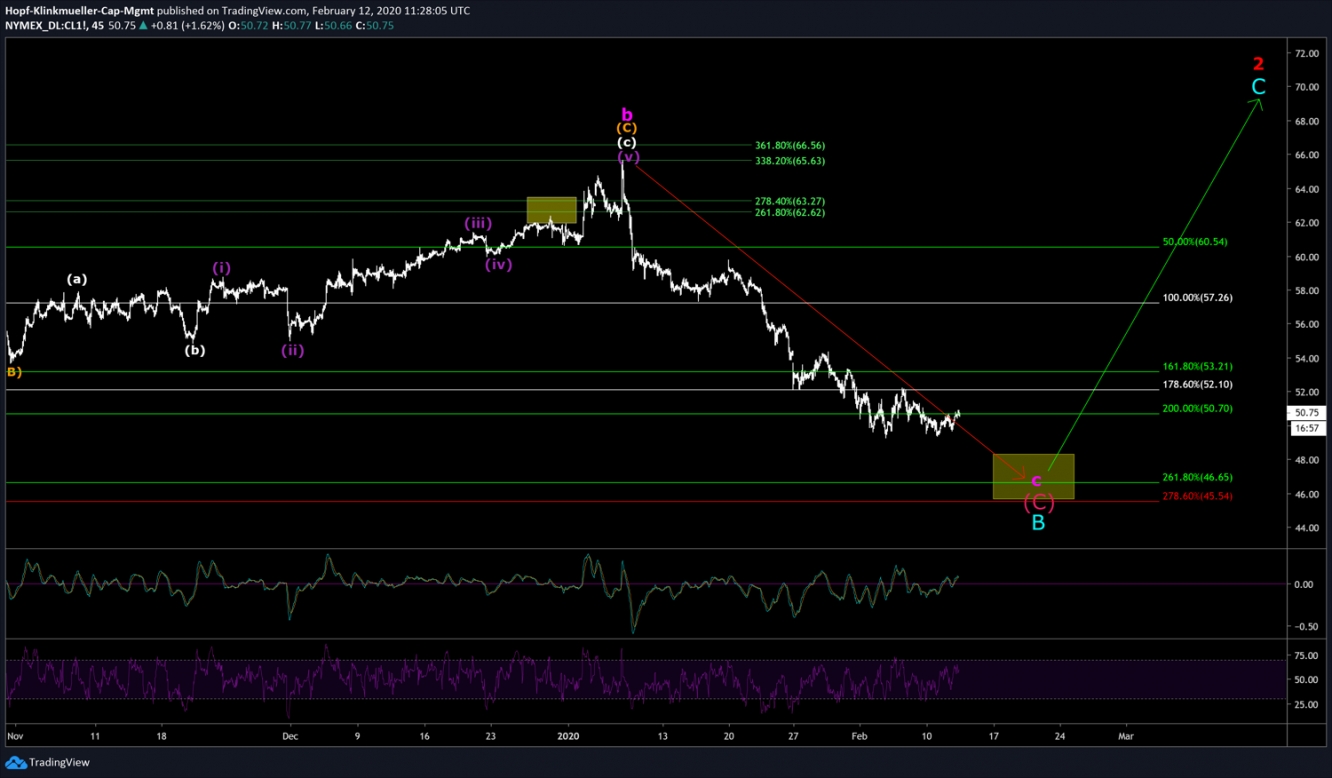1332x778 pixels.
Task: Click the orange (C) label at the peak
Action: (626, 128)
